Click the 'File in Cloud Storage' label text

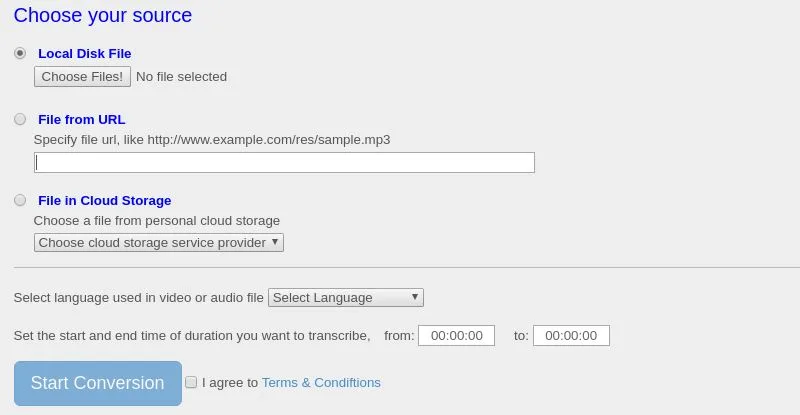(104, 200)
